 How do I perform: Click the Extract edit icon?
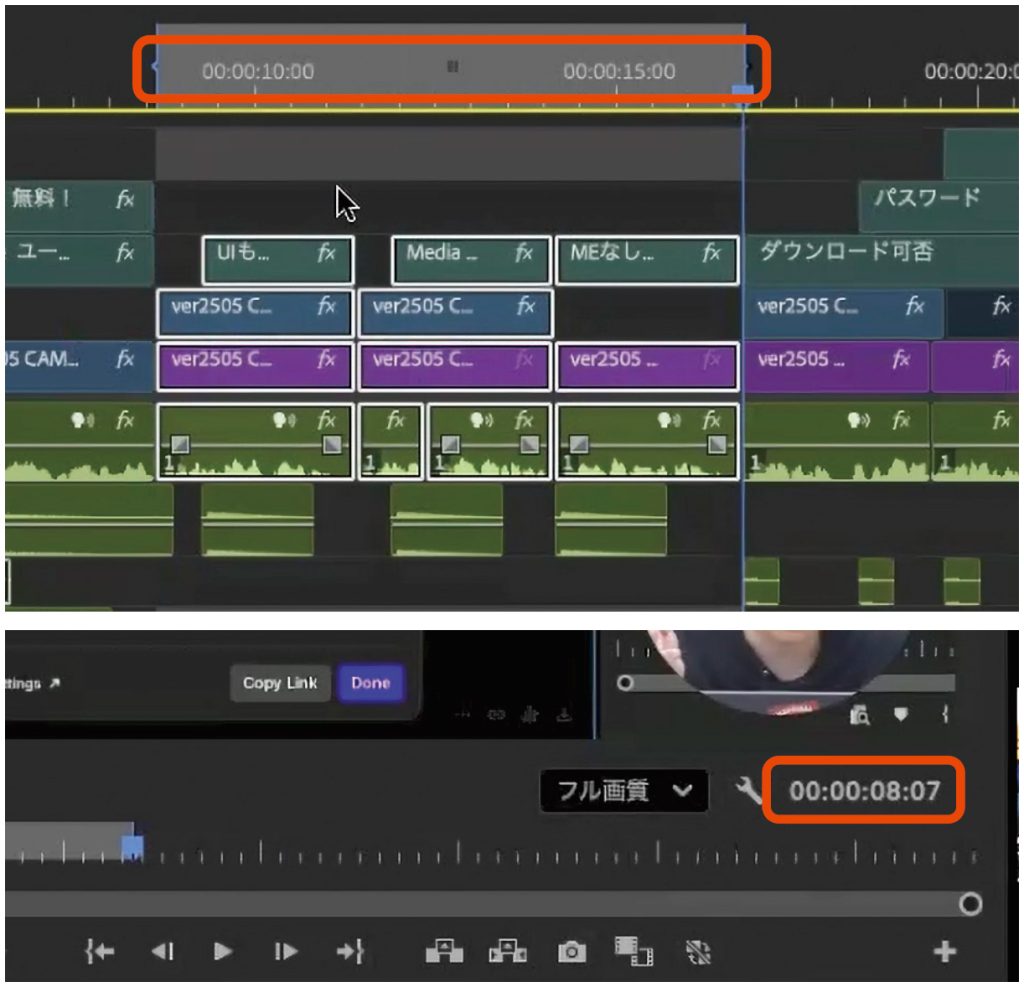tap(507, 951)
